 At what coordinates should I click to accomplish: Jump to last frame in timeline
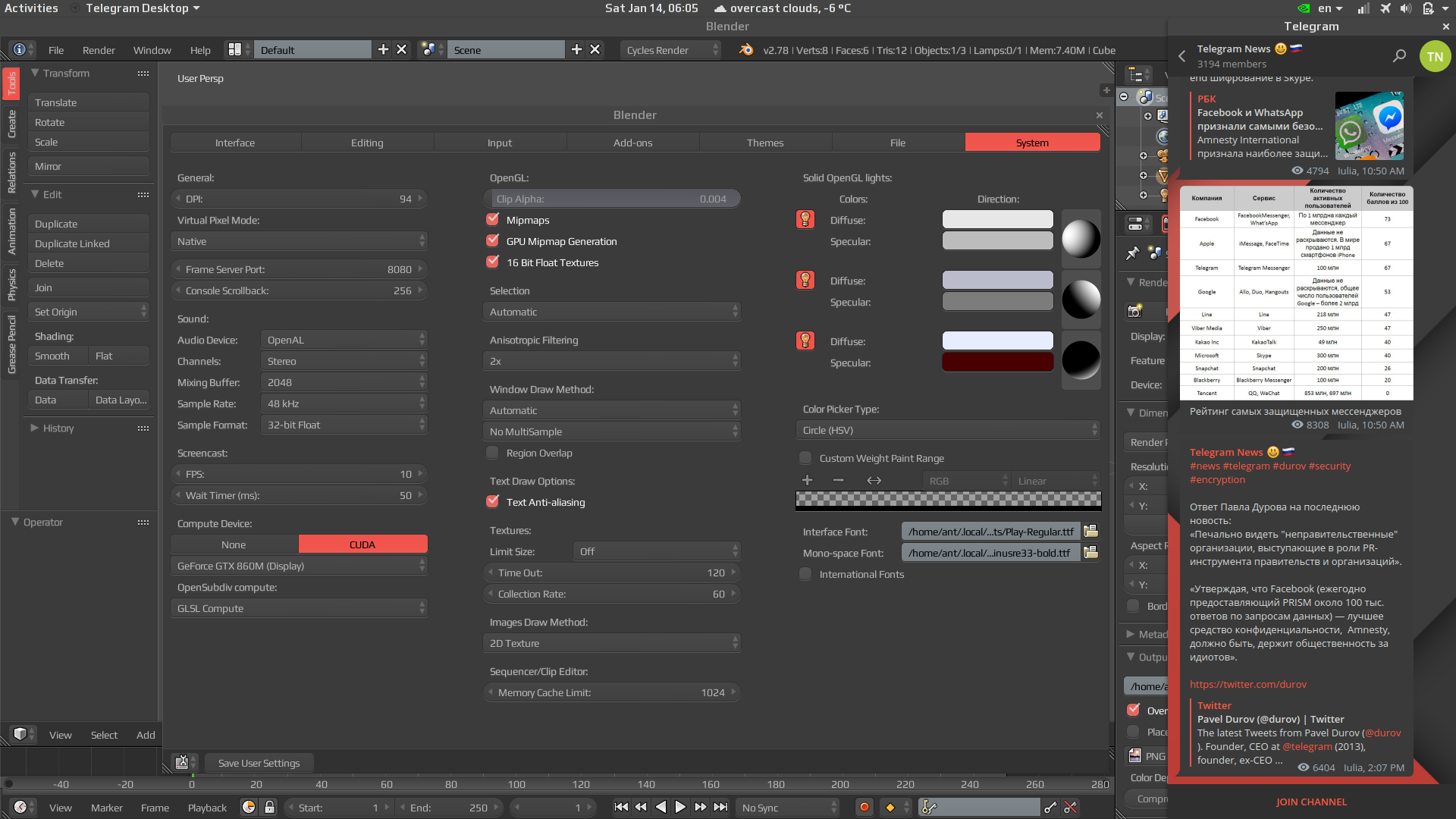click(720, 808)
